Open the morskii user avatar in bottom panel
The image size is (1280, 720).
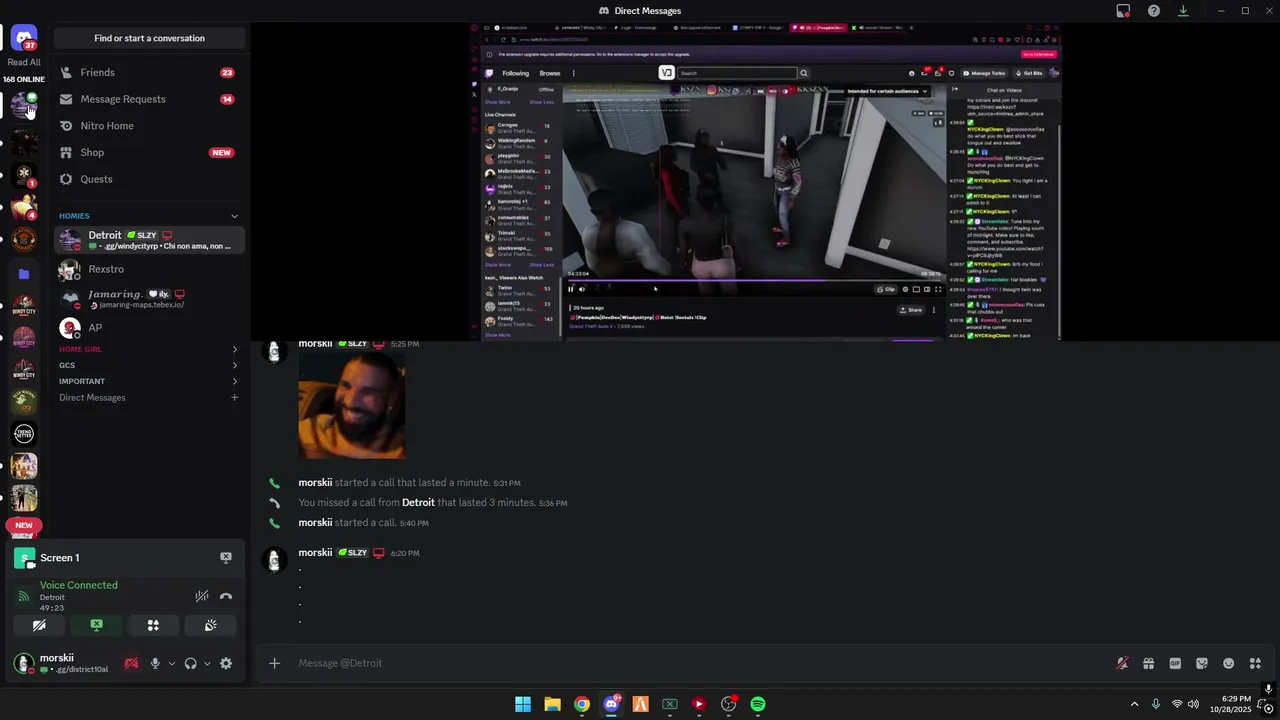click(x=23, y=663)
